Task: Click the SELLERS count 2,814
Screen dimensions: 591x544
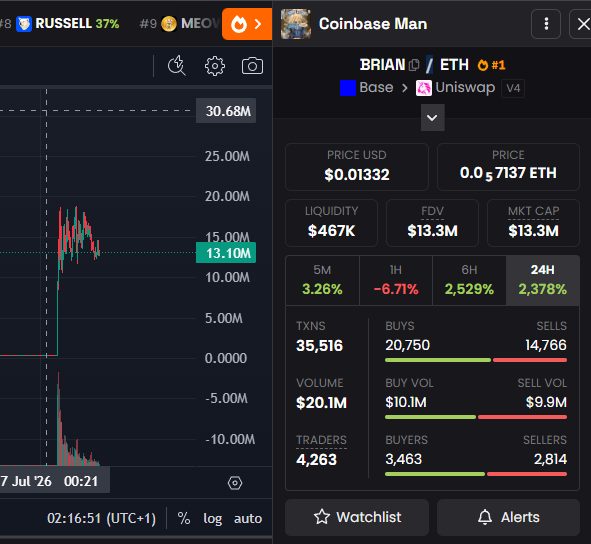Action: [x=550, y=459]
